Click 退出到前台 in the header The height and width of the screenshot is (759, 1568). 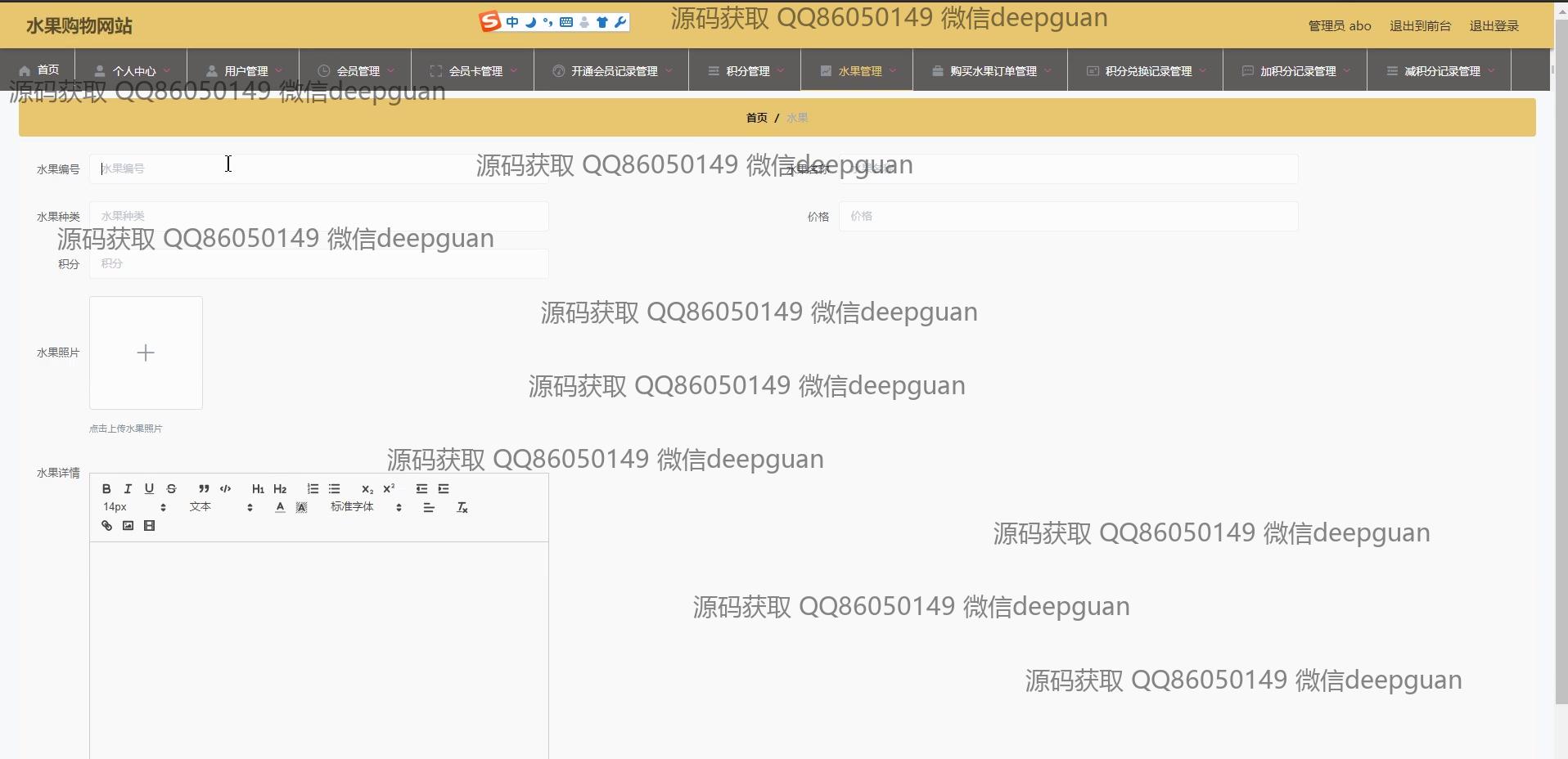[1420, 26]
